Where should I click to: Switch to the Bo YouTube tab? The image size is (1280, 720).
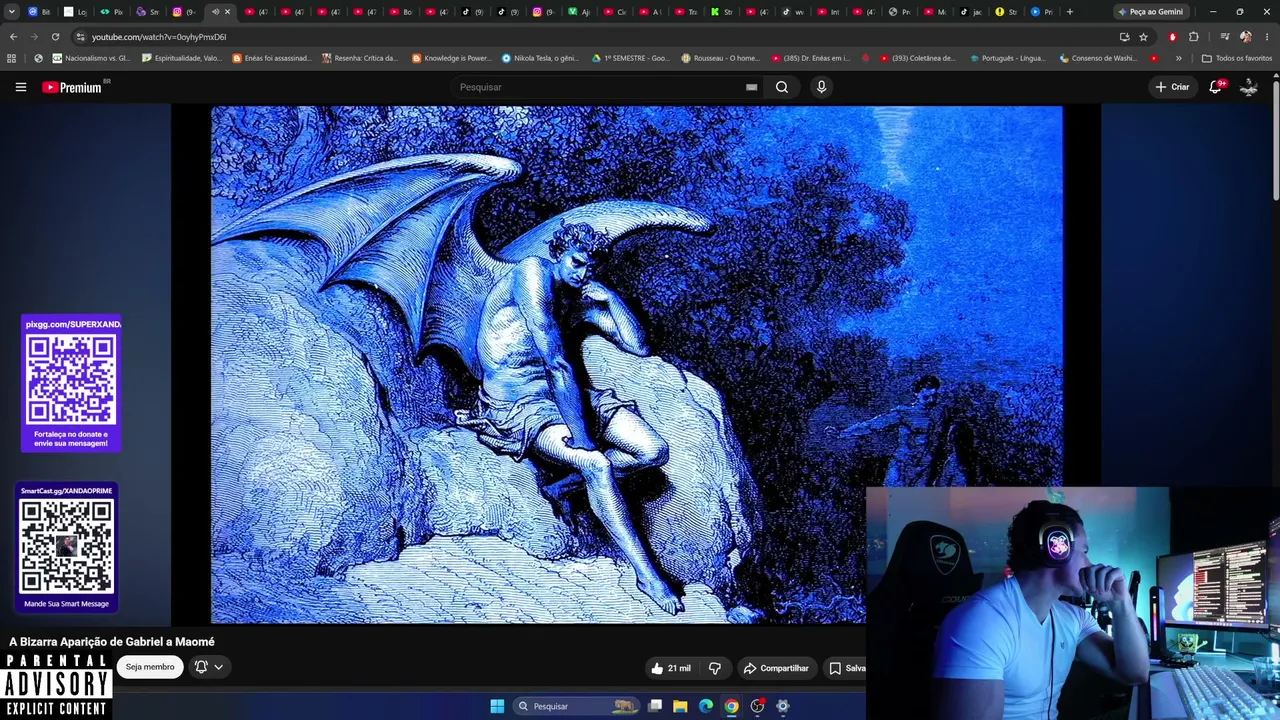[401, 12]
